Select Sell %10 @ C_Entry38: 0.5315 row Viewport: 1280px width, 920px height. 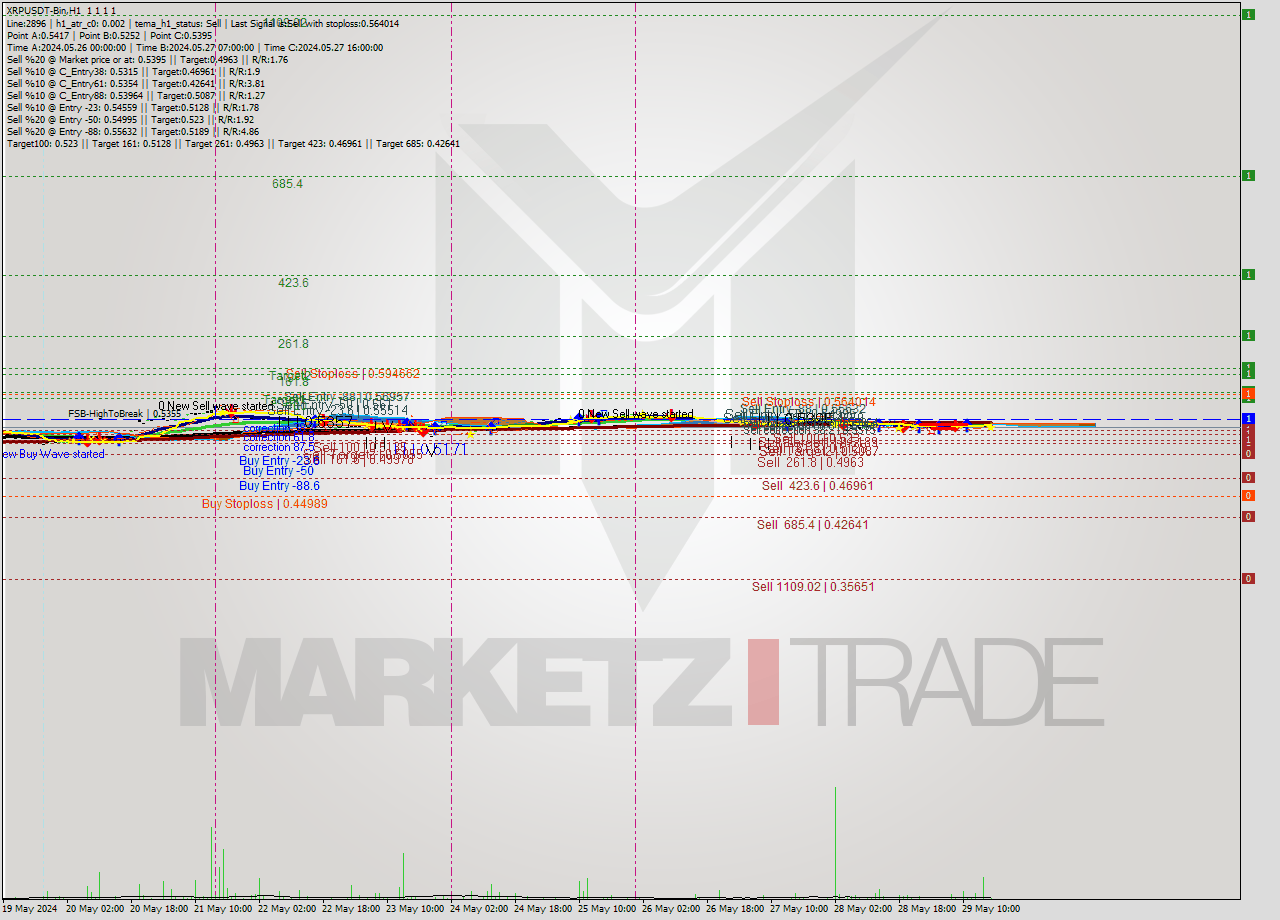[x=133, y=71]
